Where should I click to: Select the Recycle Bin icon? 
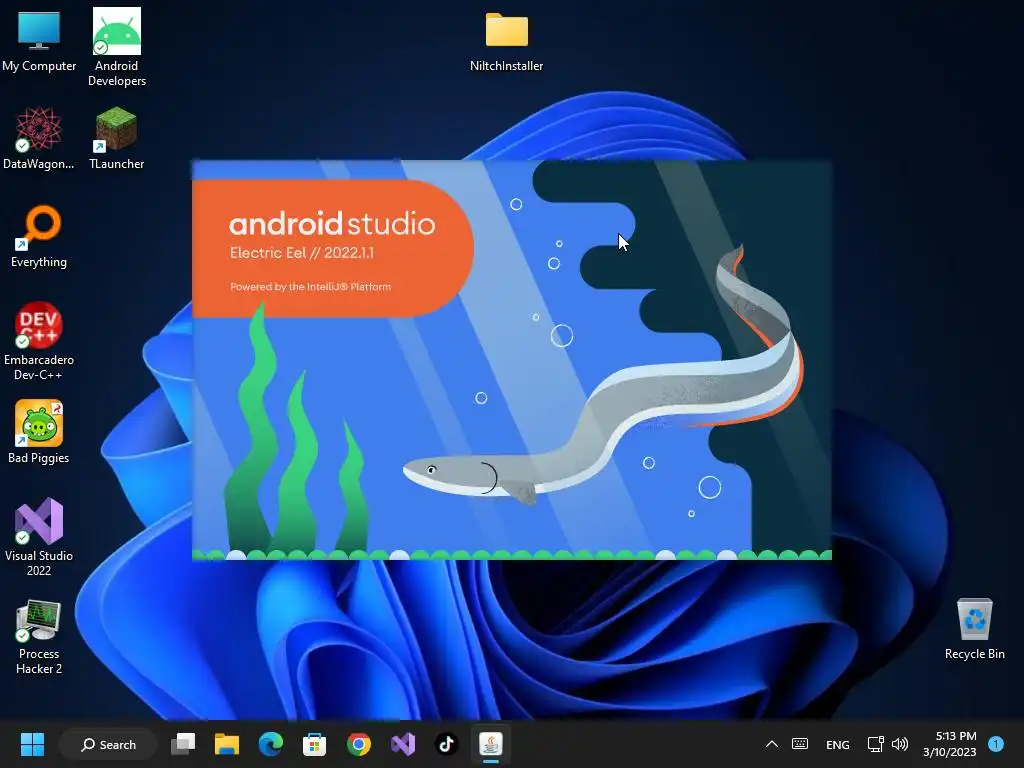coord(974,630)
